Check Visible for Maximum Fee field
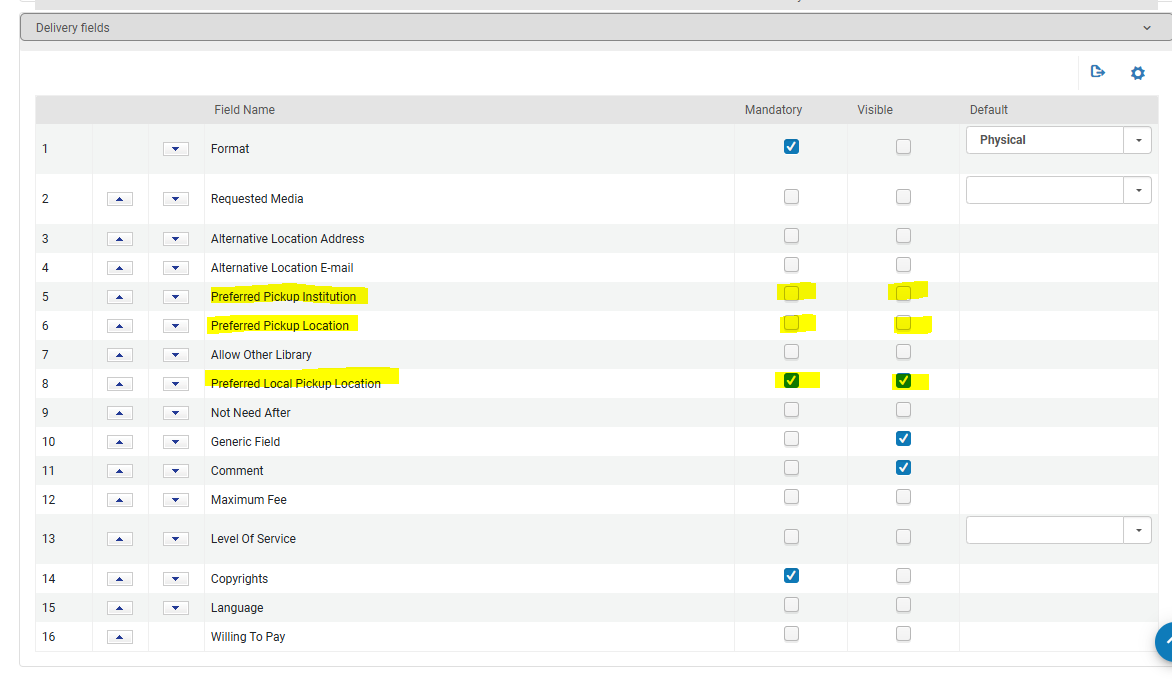1172x682 pixels. 903,497
